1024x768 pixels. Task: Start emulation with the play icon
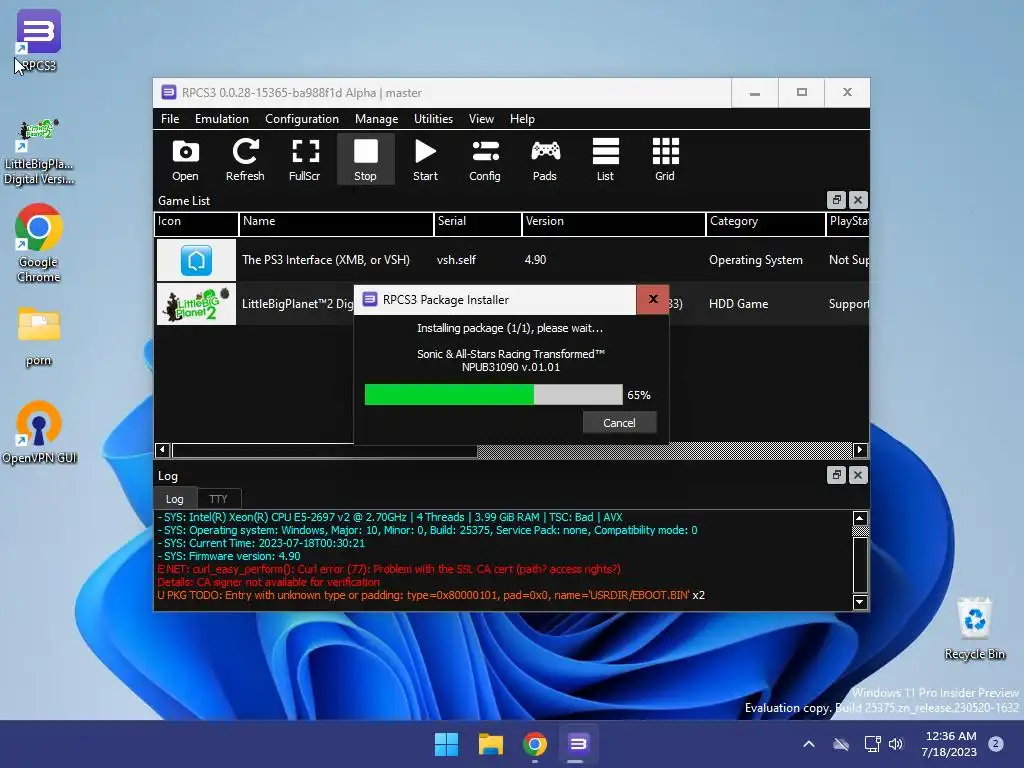pyautogui.click(x=425, y=159)
